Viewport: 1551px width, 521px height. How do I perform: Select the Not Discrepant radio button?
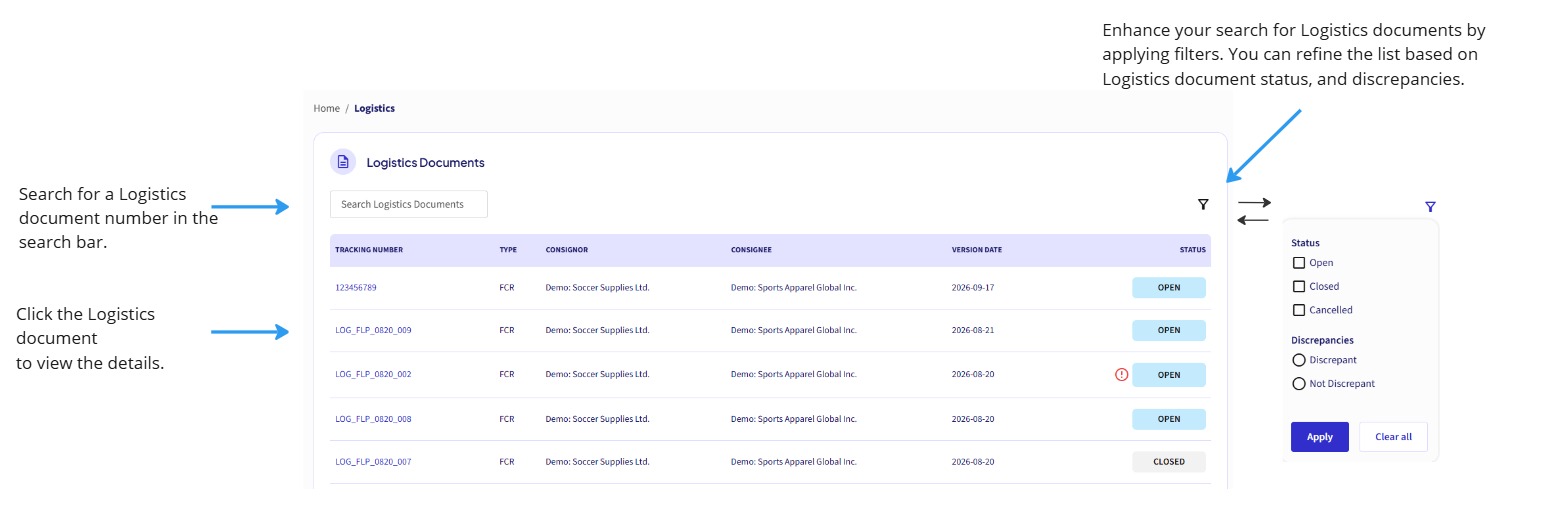[1299, 384]
